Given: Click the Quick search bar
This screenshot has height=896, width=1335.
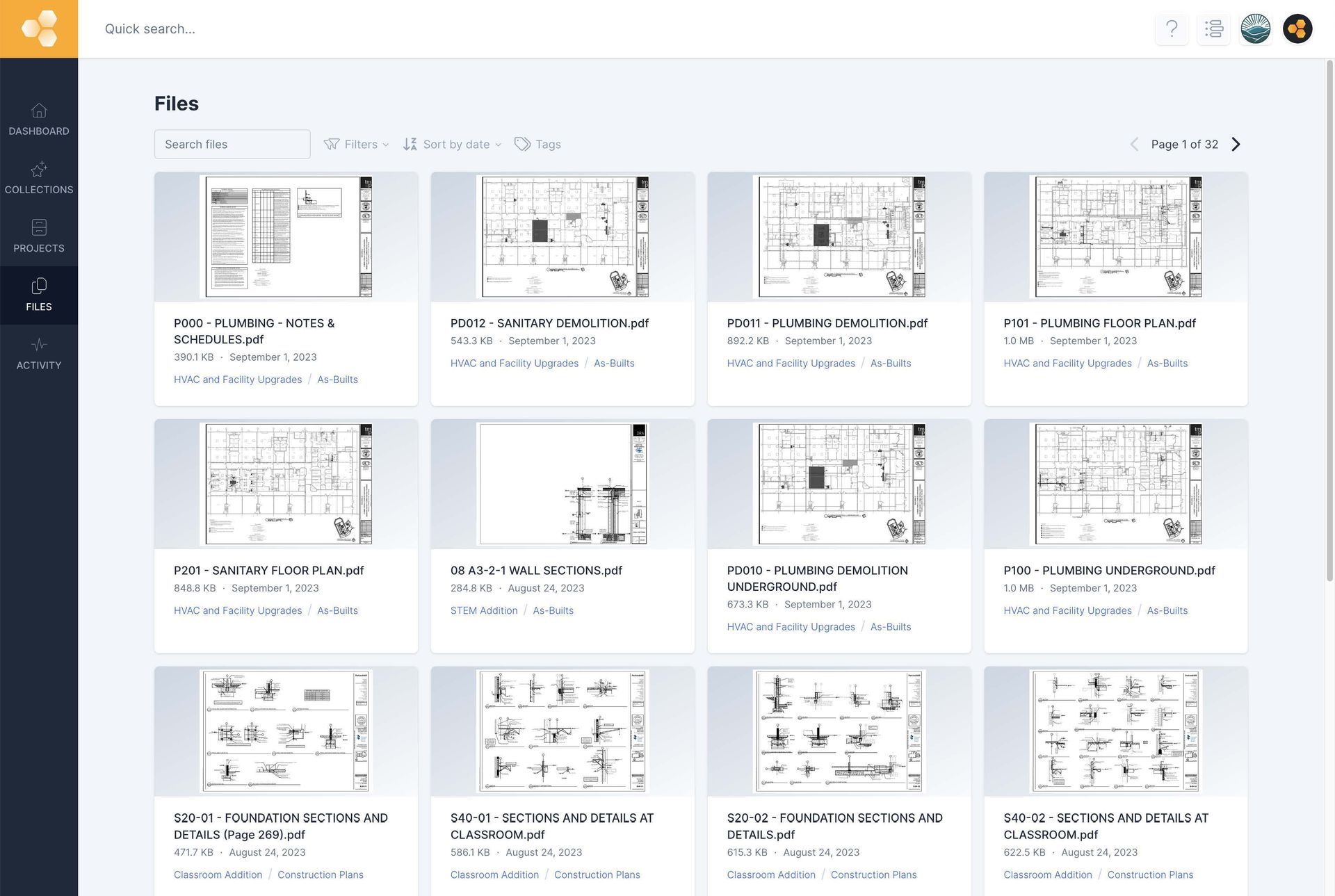Looking at the screenshot, I should click(x=278, y=28).
